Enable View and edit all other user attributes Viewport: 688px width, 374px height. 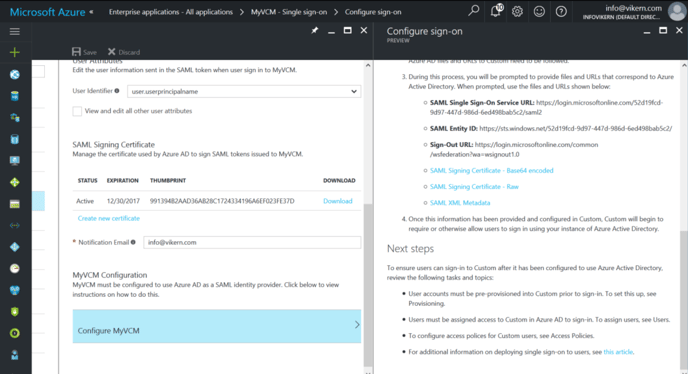pos(77,111)
